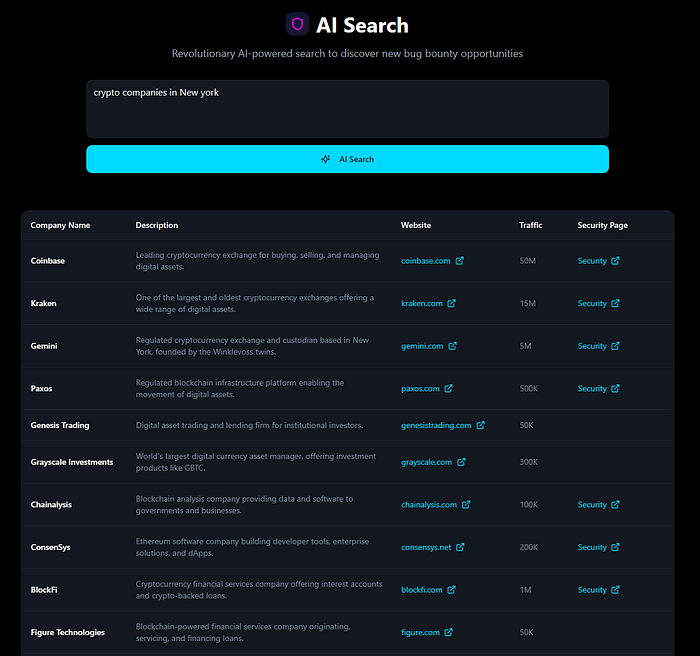Click external link icon next to consensys.net
The height and width of the screenshot is (656, 700).
pos(460,547)
